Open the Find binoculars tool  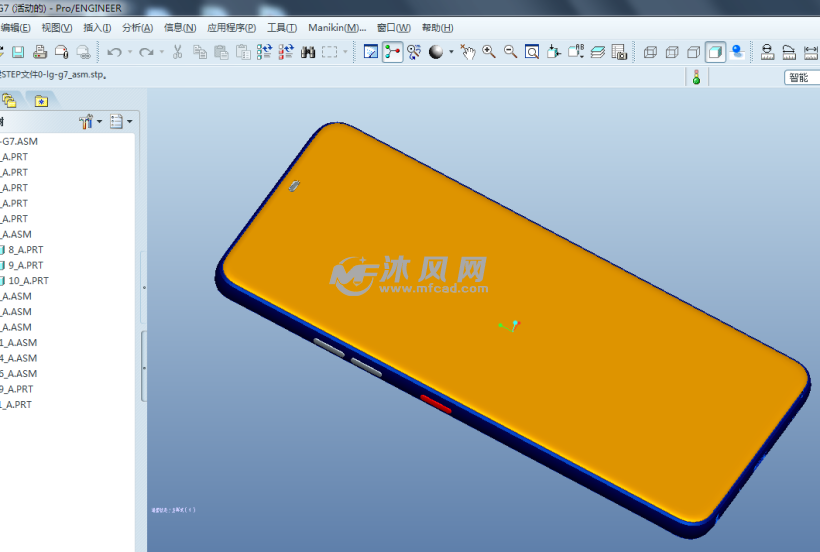pyautogui.click(x=308, y=52)
